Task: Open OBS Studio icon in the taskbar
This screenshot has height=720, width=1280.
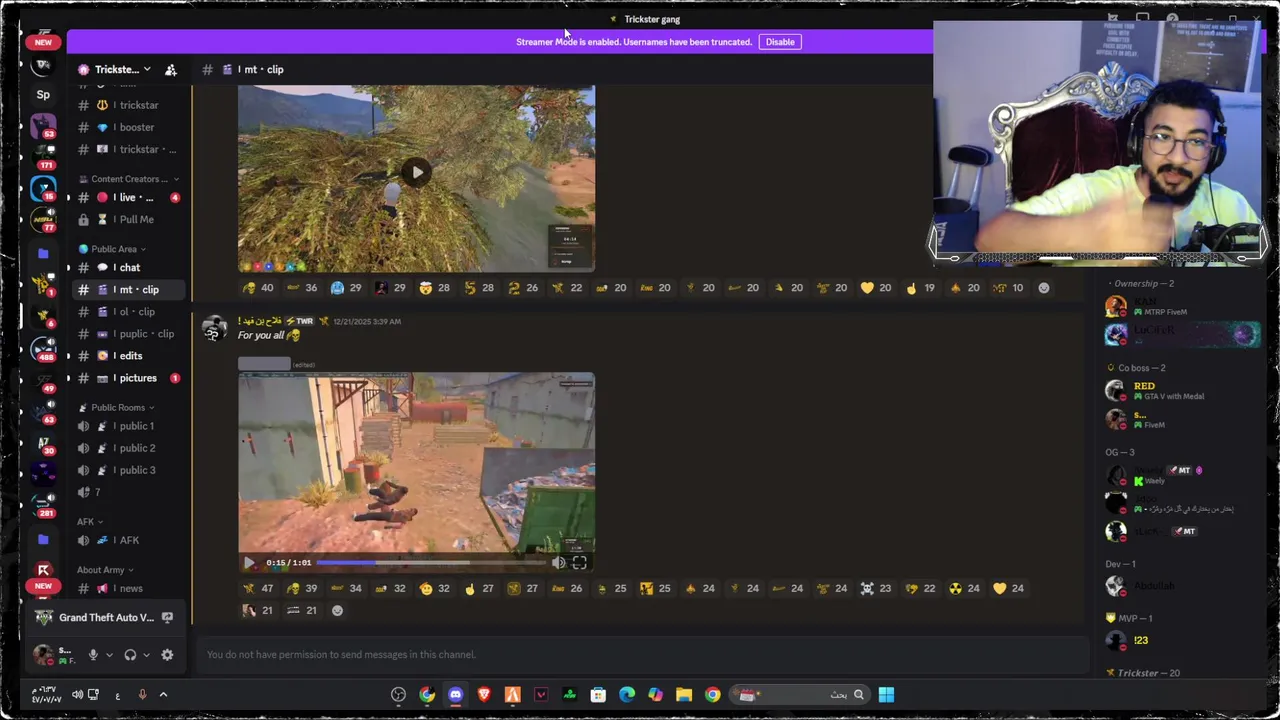Action: (x=399, y=695)
